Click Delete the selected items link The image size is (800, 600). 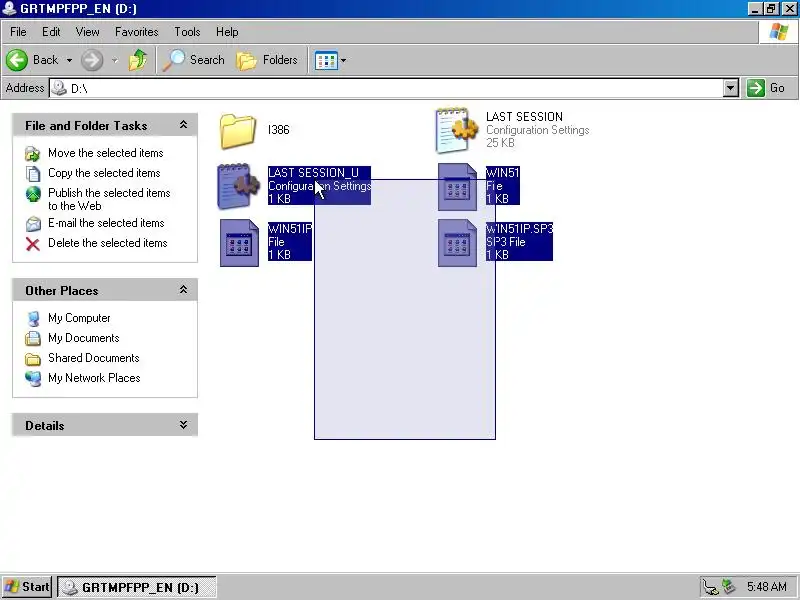point(108,243)
